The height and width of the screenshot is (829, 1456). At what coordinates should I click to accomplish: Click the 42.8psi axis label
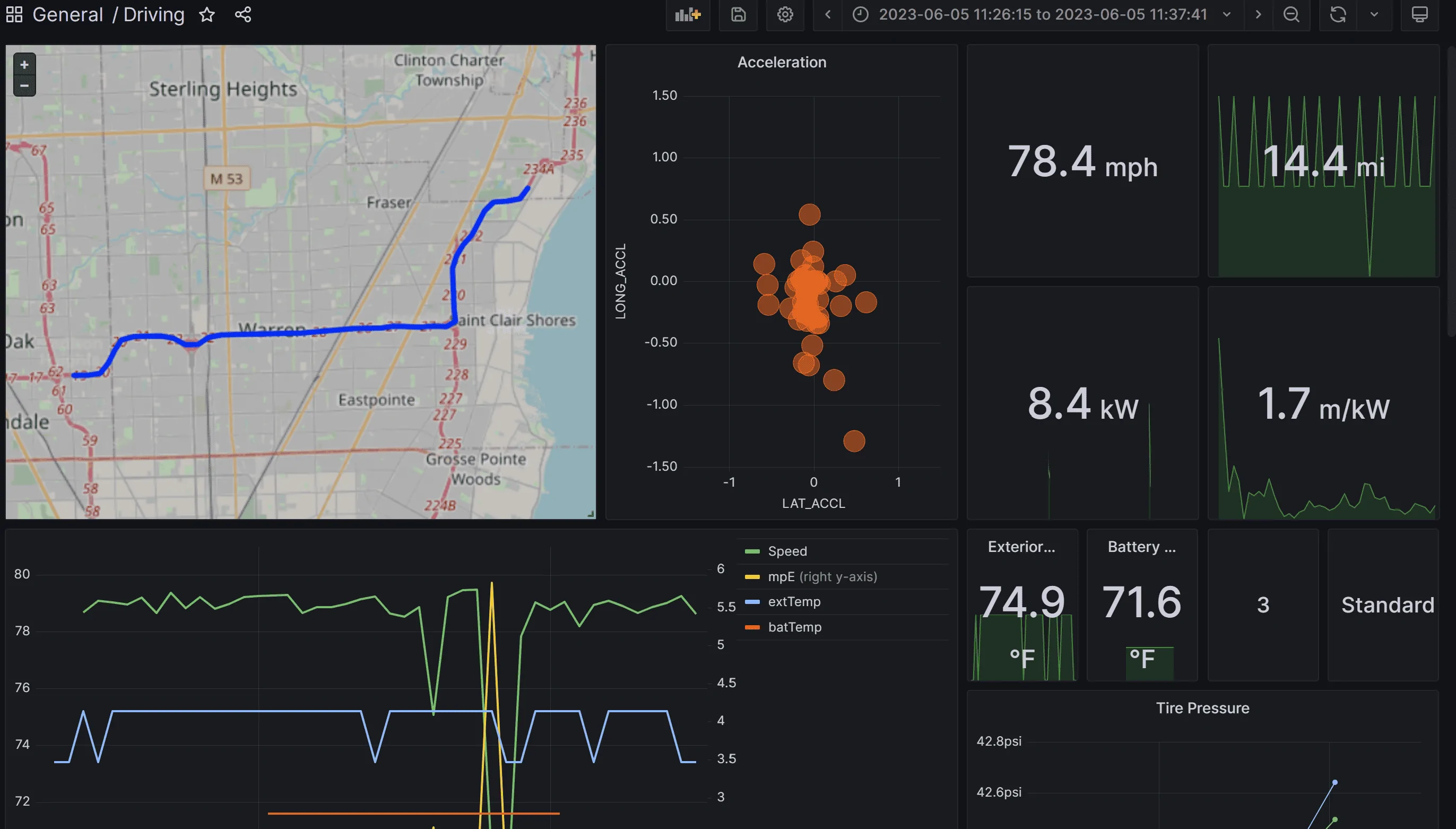999,741
